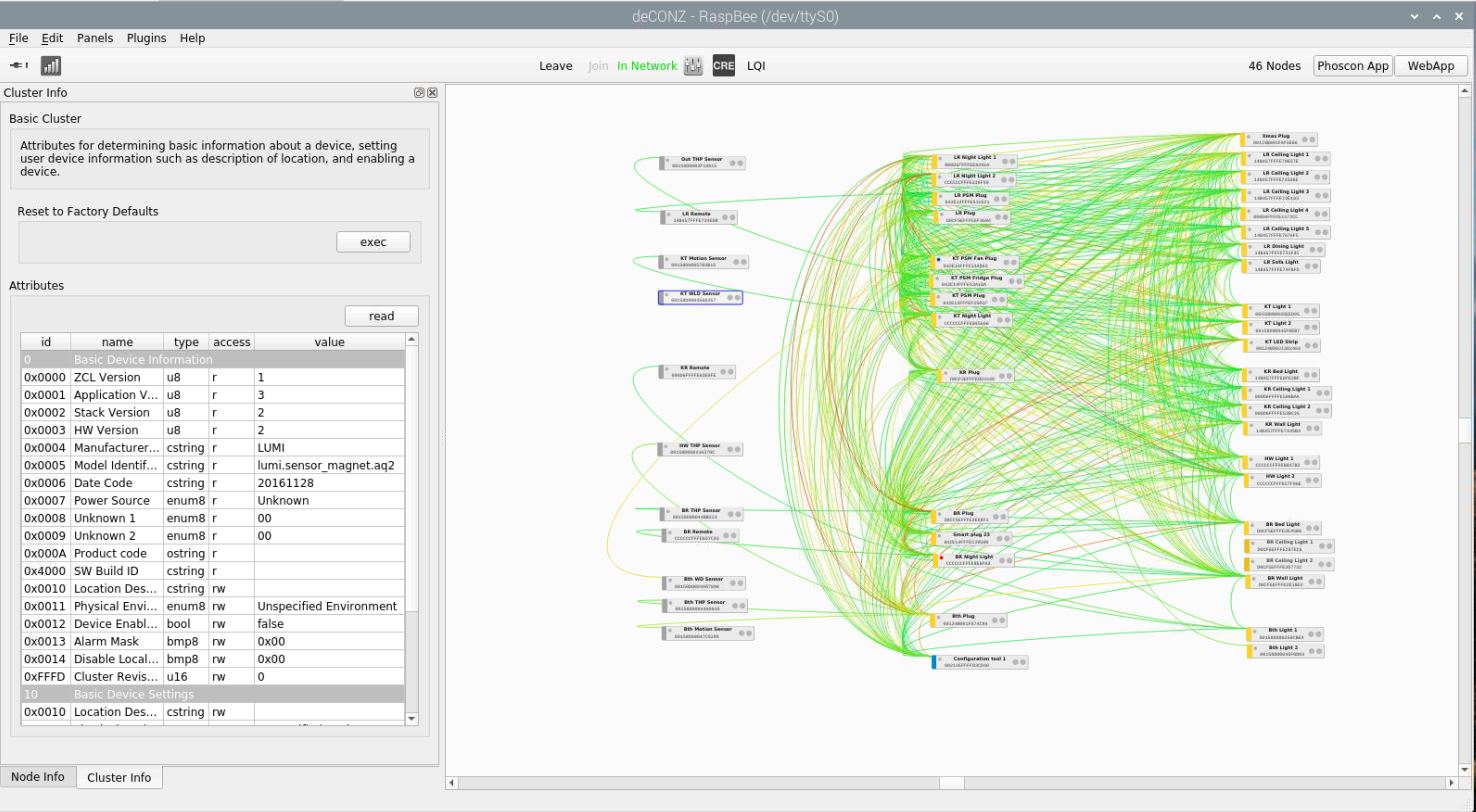Click exec for Reset to Factory Defaults
The image size is (1476, 812).
click(373, 242)
